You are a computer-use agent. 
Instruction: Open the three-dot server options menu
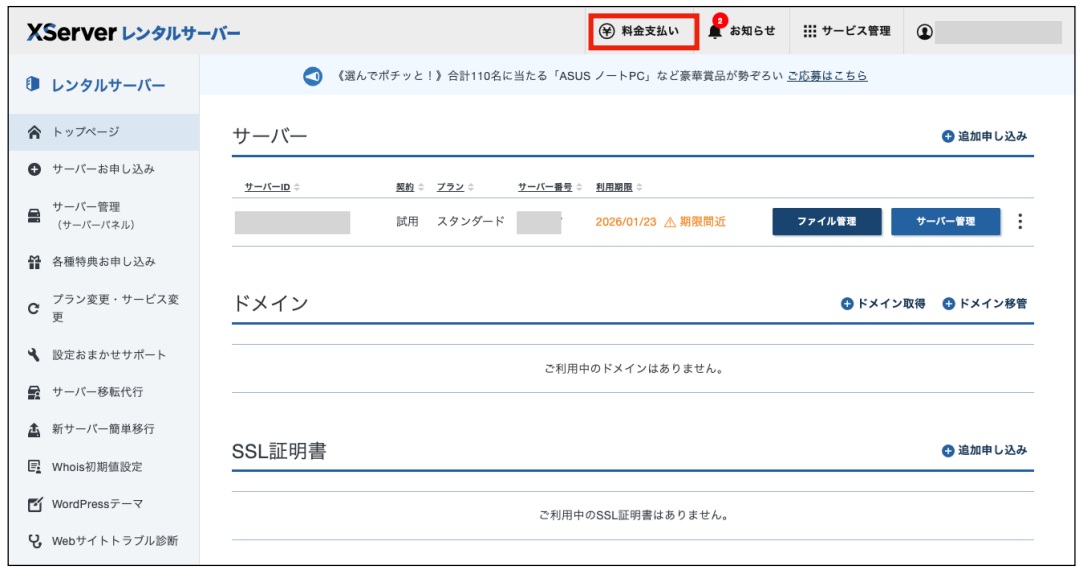(1019, 222)
